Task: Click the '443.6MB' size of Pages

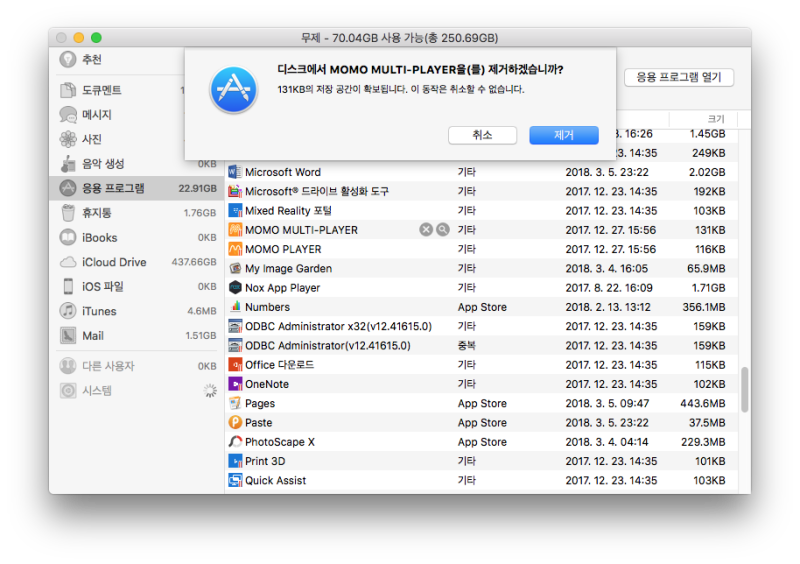Action: point(703,403)
